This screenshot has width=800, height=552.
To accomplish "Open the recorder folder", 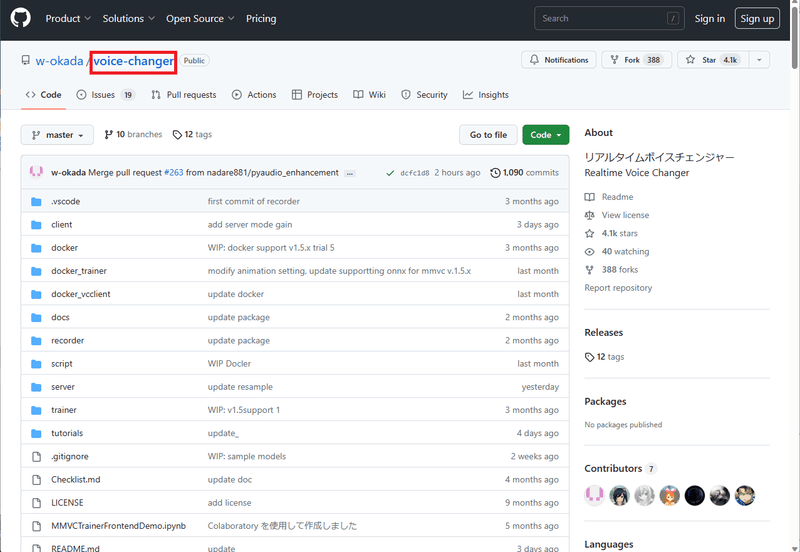I will (x=67, y=340).
